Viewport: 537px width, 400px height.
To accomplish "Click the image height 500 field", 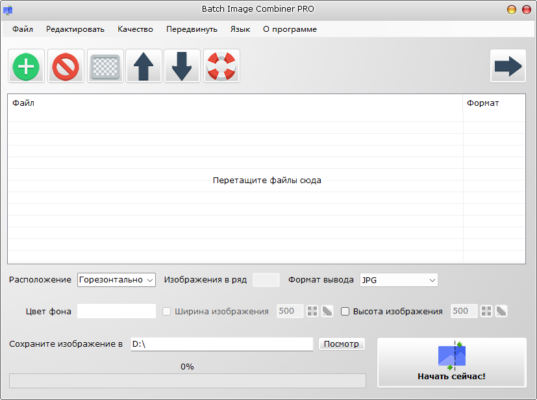I will coord(464,311).
